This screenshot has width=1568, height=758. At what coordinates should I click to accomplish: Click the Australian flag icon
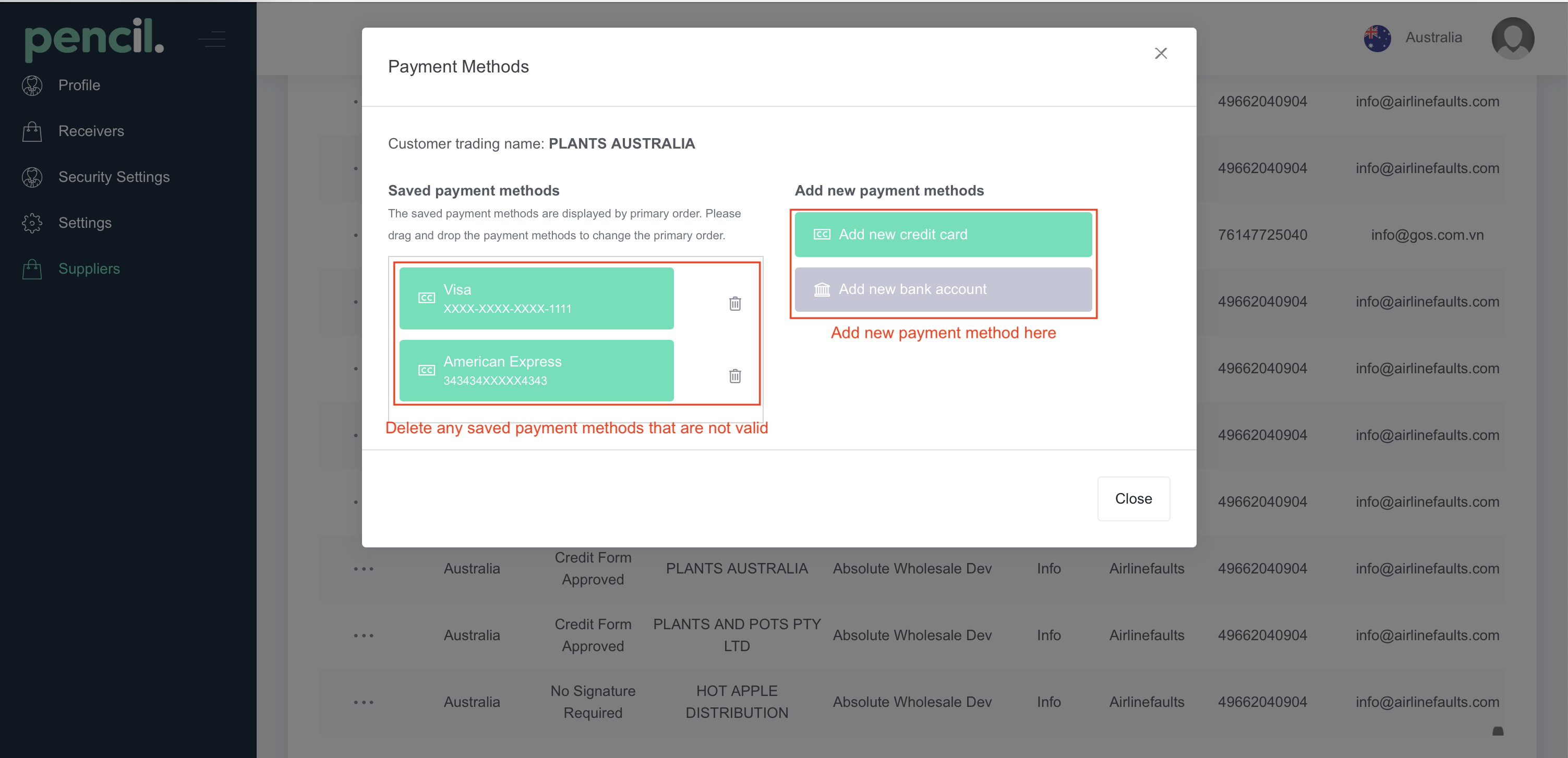pos(1377,38)
